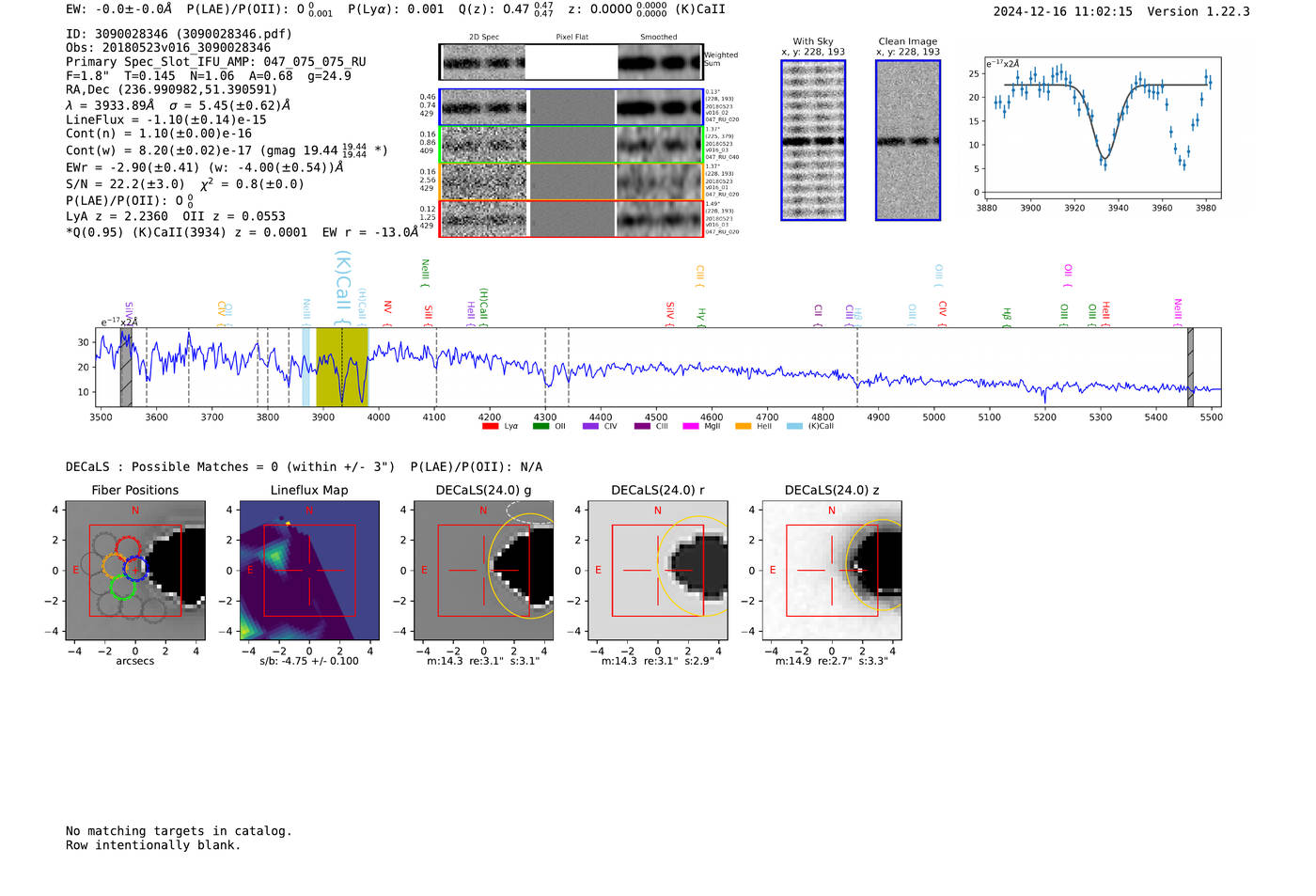Click the green Hγ line label
Screen dimensions: 1316x896
701,317
